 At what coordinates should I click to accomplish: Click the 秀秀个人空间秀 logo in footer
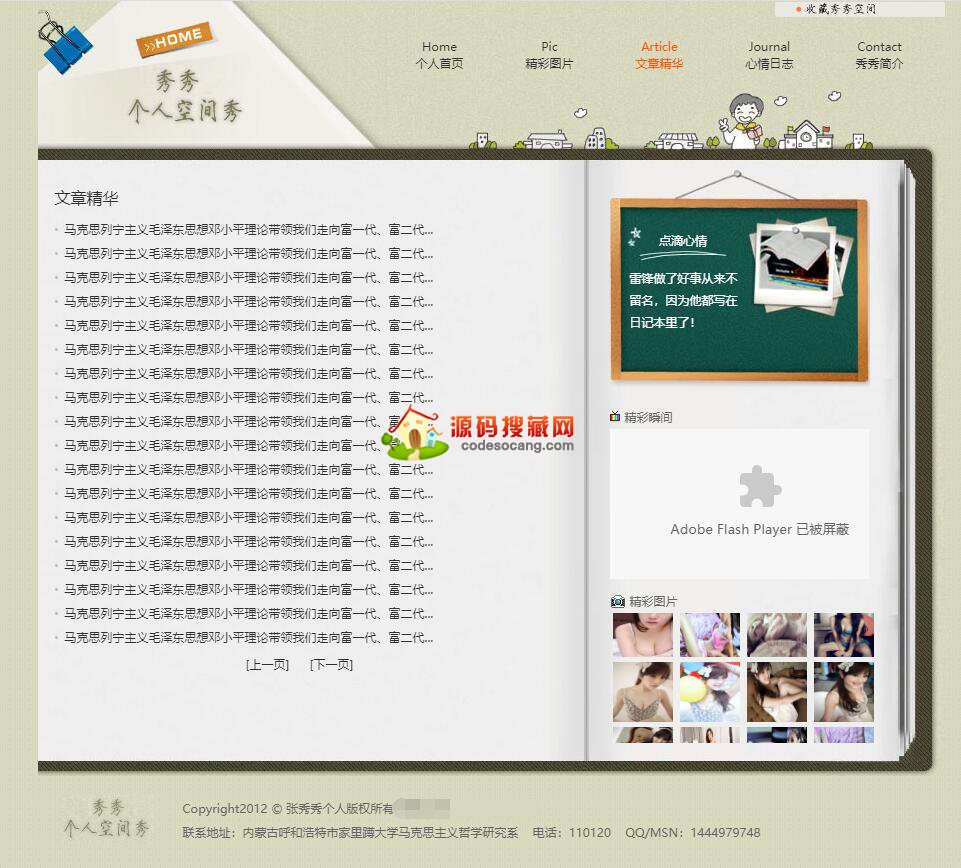point(106,818)
